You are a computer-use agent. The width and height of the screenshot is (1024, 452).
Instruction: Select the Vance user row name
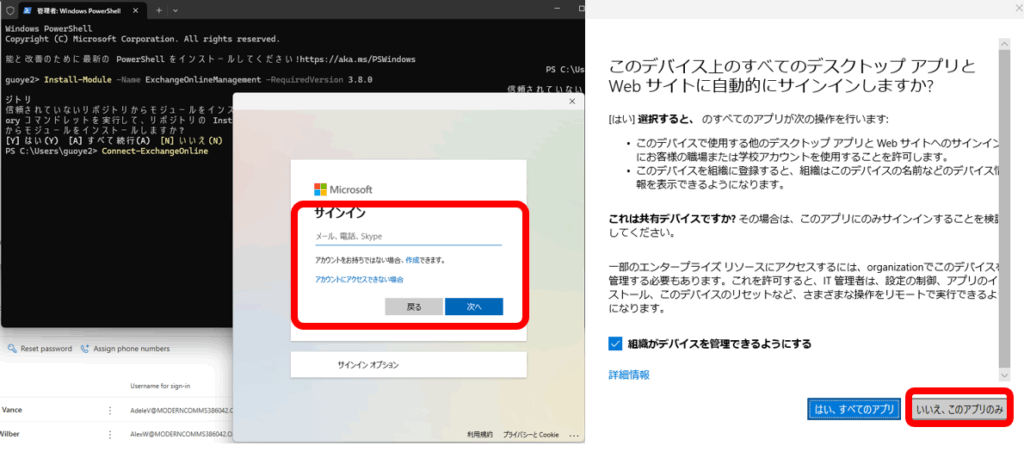coord(12,410)
